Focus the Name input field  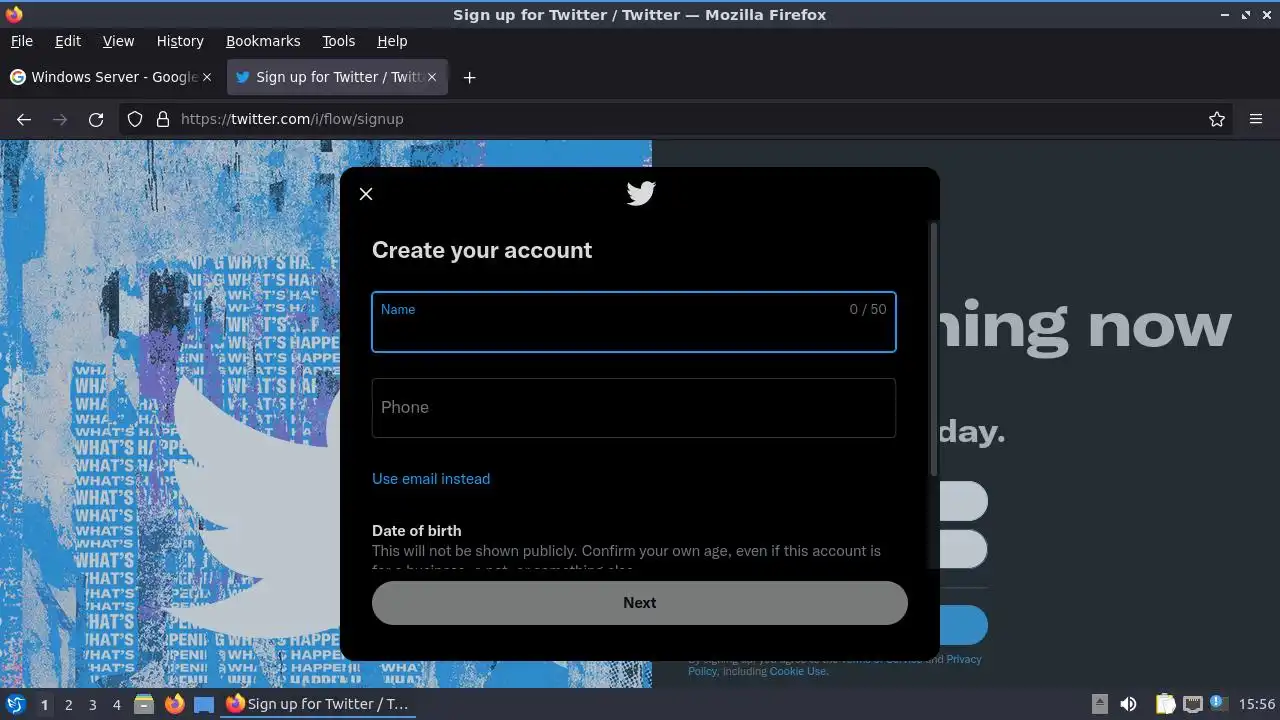tap(634, 322)
